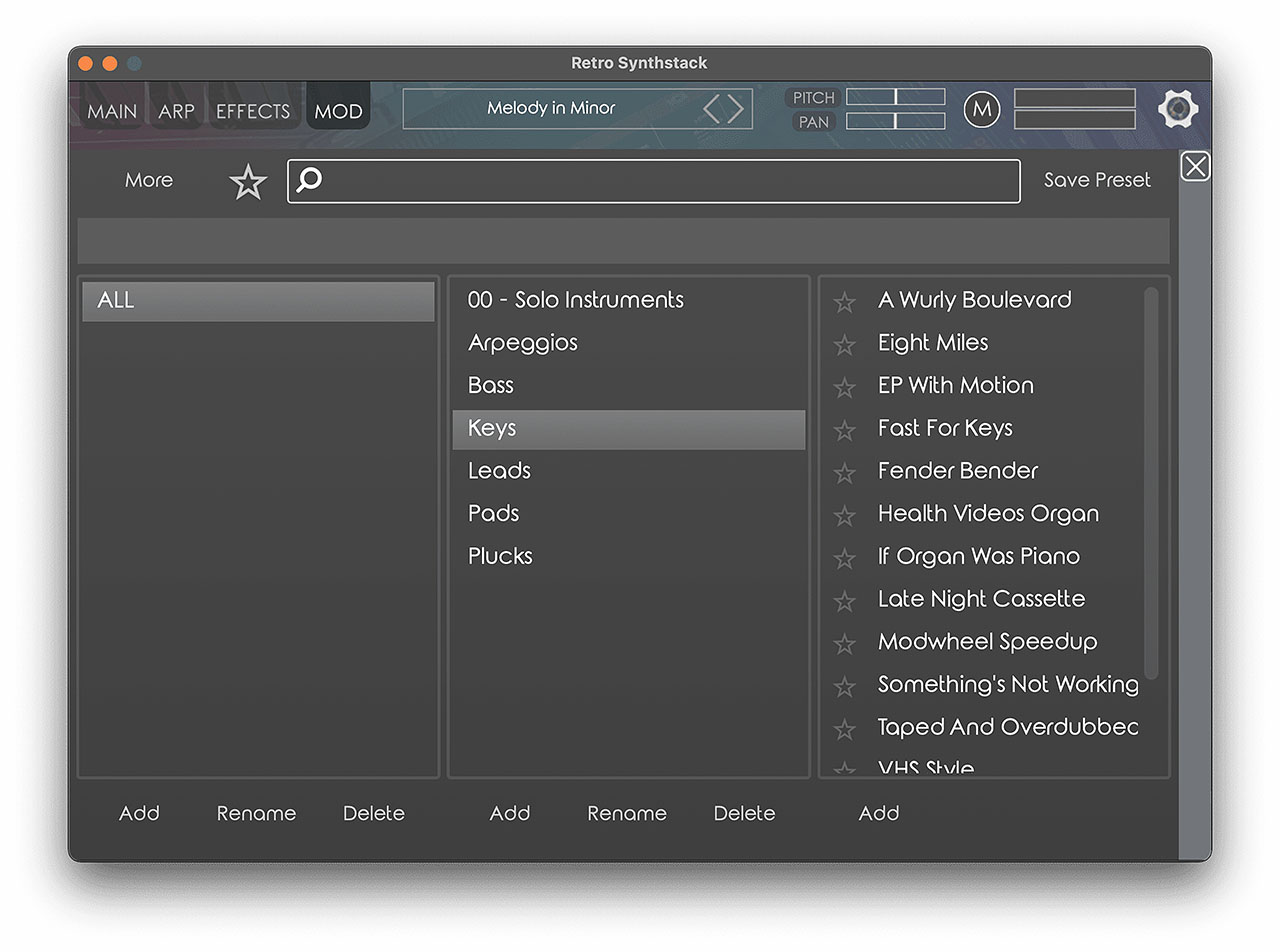The height and width of the screenshot is (952, 1280).
Task: Favorite the A Wurly Boulevard preset star
Action: click(845, 302)
